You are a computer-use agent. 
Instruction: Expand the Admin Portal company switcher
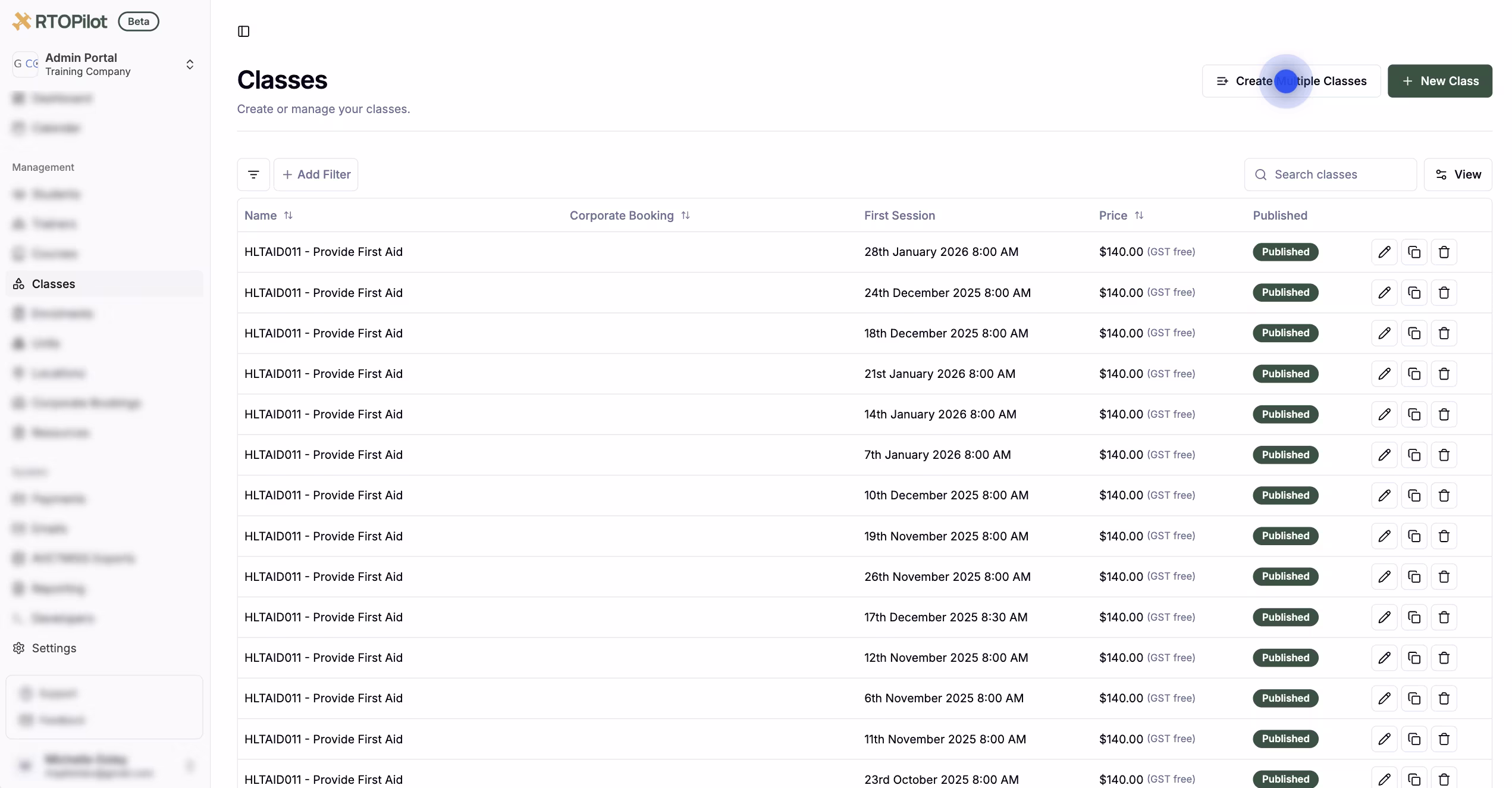pyautogui.click(x=190, y=64)
